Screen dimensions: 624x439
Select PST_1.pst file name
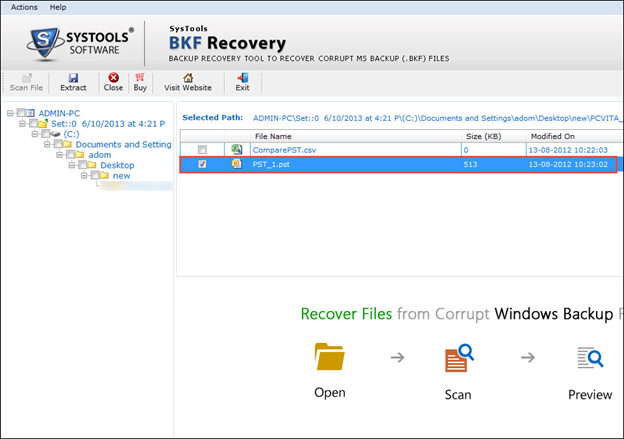click(x=271, y=164)
